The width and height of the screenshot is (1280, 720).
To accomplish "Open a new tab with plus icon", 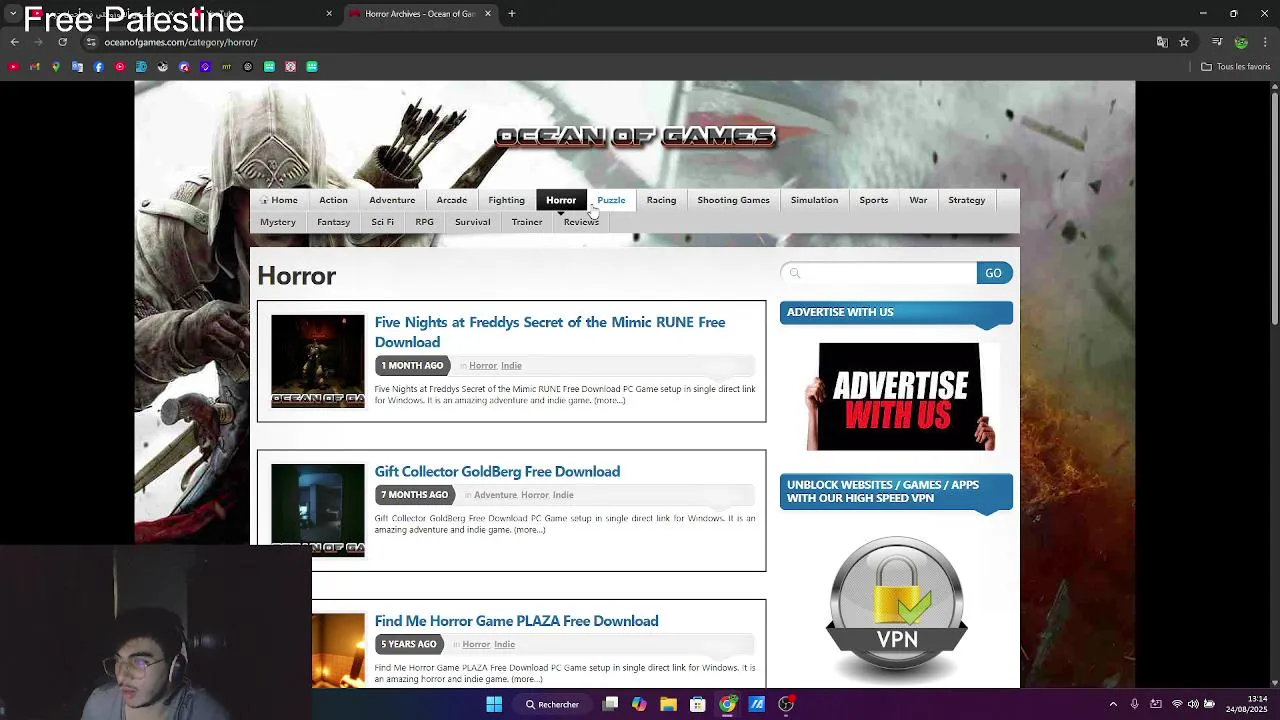I will (x=511, y=14).
